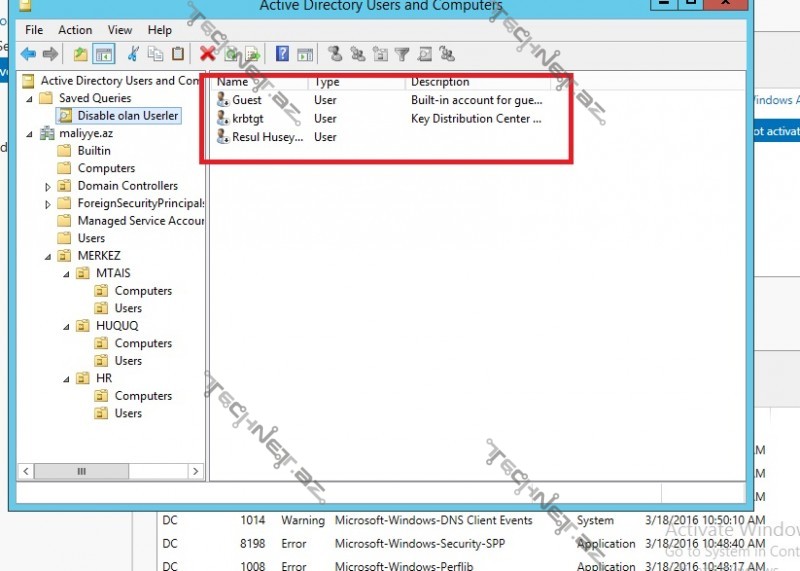The image size is (800, 571).
Task: Click the Up one level folder icon
Action: point(80,54)
